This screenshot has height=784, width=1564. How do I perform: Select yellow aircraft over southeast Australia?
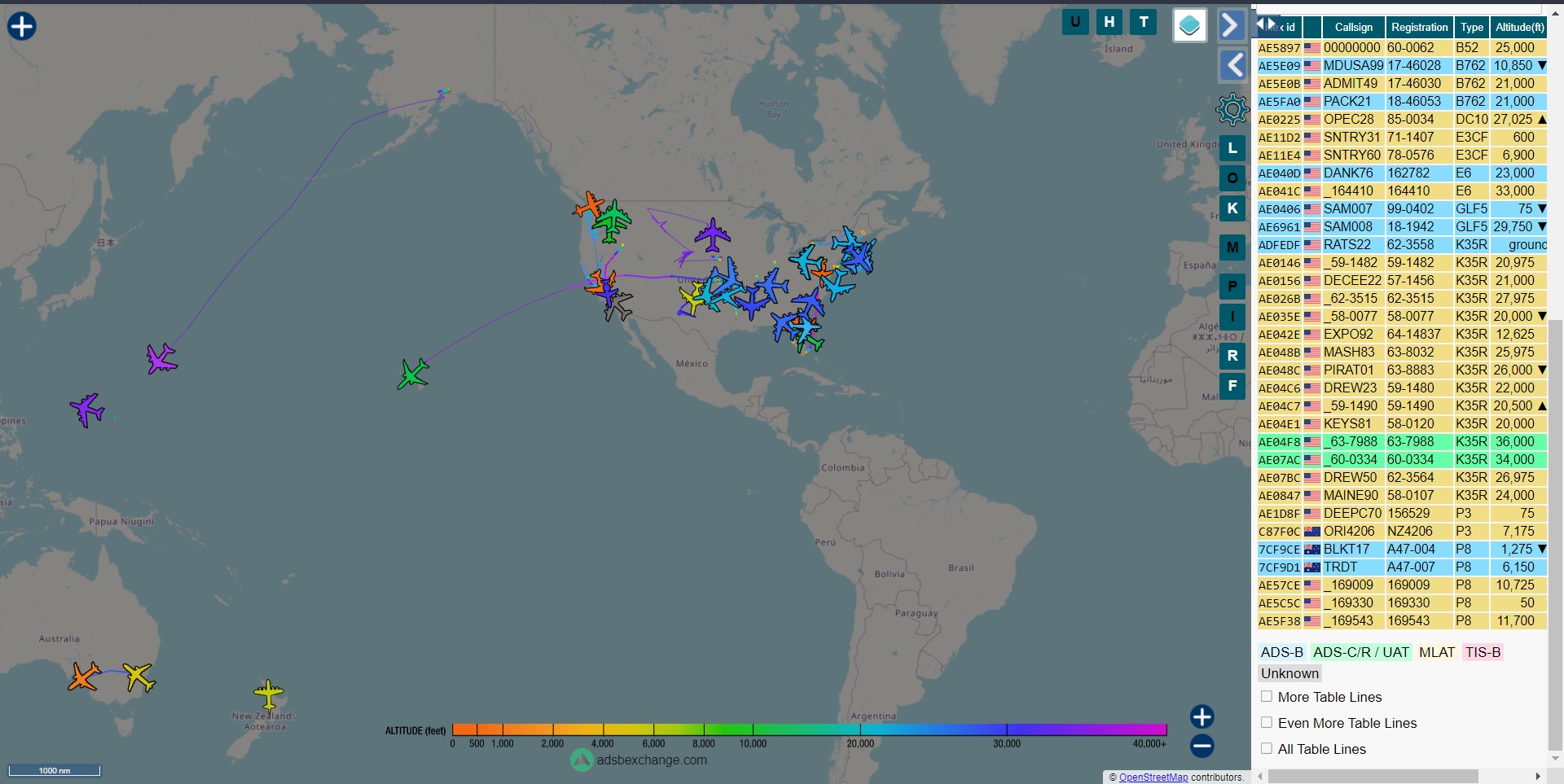[x=139, y=677]
